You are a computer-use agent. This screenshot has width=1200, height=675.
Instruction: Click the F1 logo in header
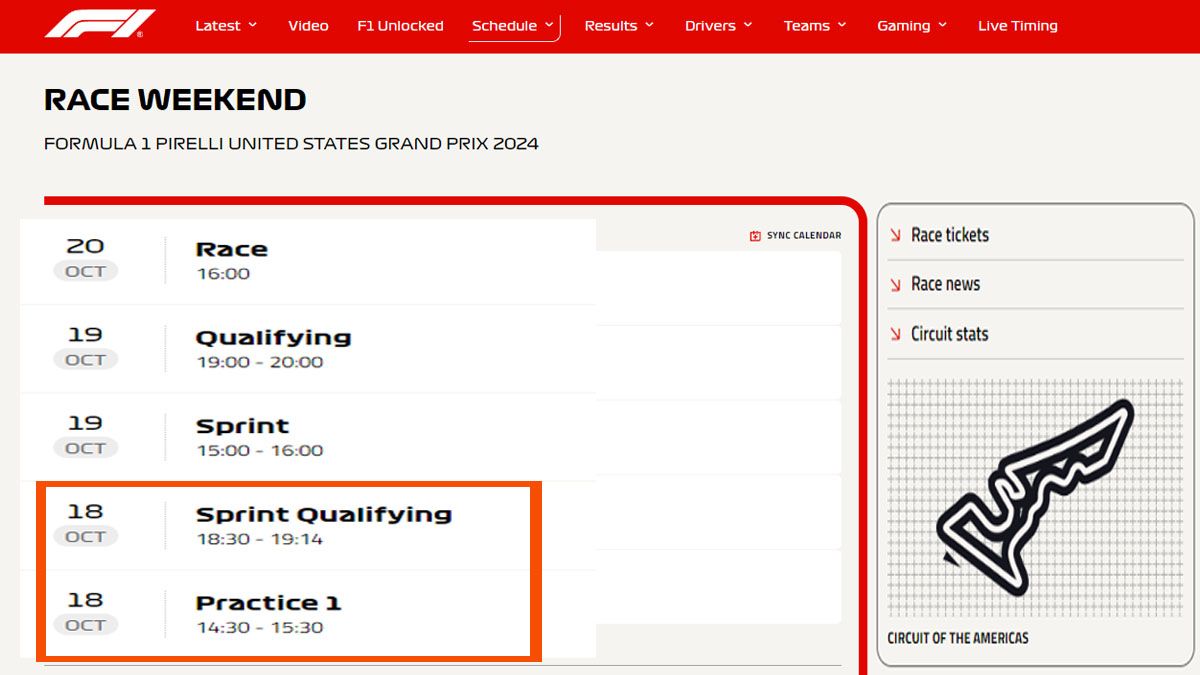tap(100, 24)
